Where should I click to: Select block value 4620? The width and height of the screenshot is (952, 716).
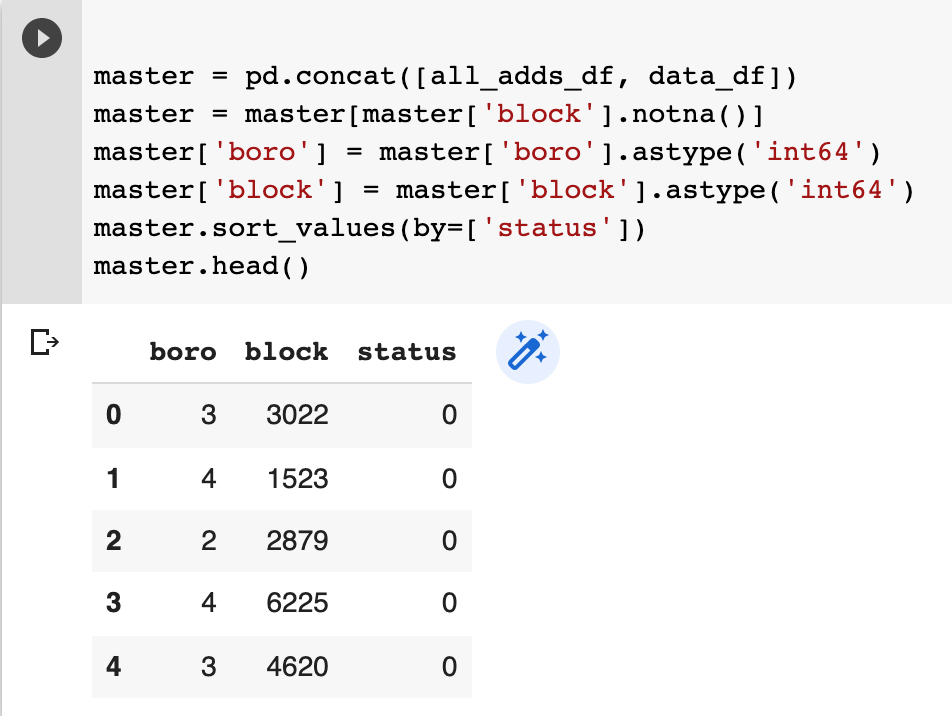pos(298,666)
